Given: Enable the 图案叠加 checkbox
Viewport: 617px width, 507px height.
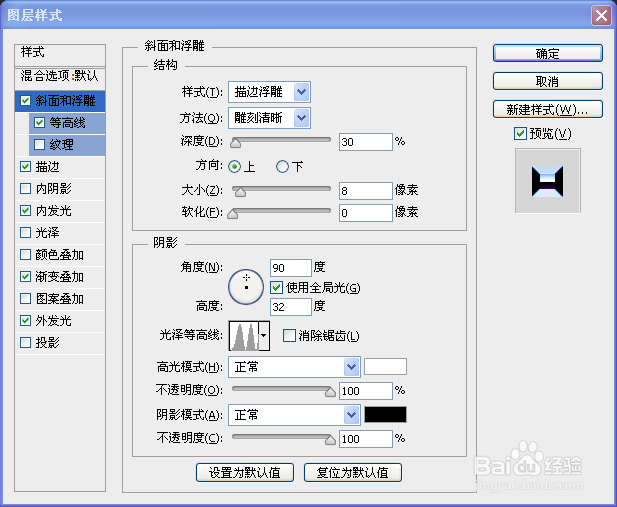Looking at the screenshot, I should pos(25,299).
